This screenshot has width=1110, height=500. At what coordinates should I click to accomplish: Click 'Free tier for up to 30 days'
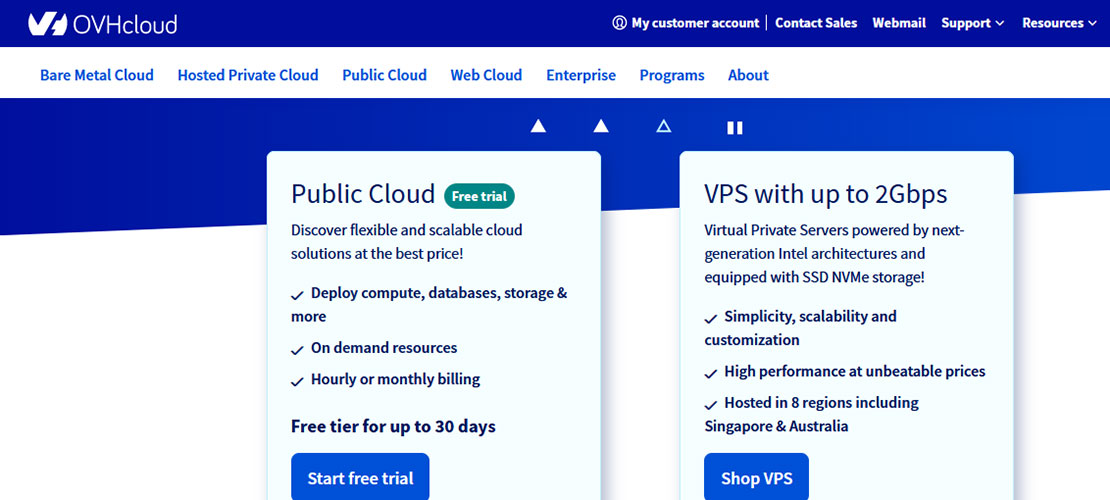(x=393, y=426)
